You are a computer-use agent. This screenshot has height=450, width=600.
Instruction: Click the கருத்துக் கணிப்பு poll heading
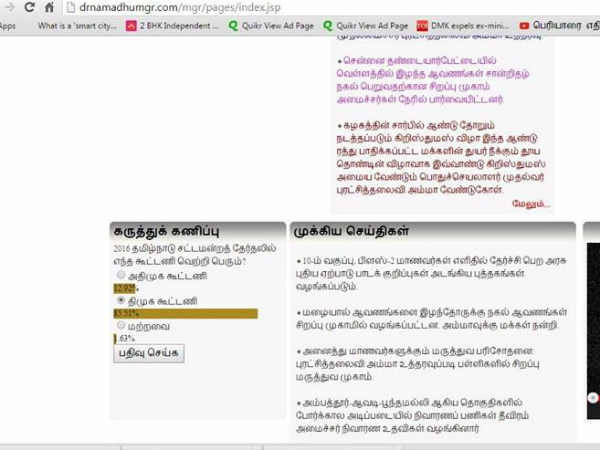(165, 230)
